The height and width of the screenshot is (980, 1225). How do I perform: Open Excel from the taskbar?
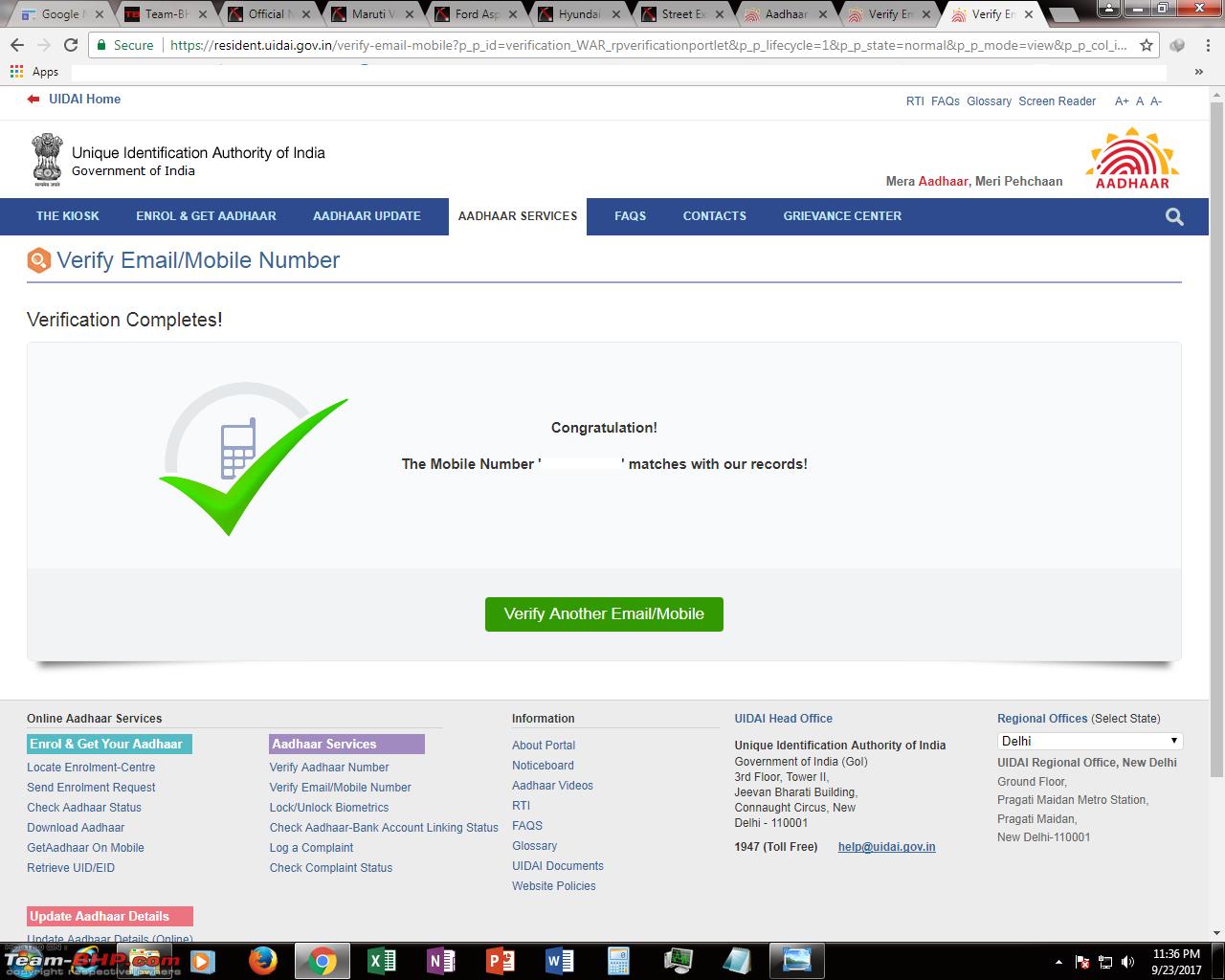tap(381, 960)
